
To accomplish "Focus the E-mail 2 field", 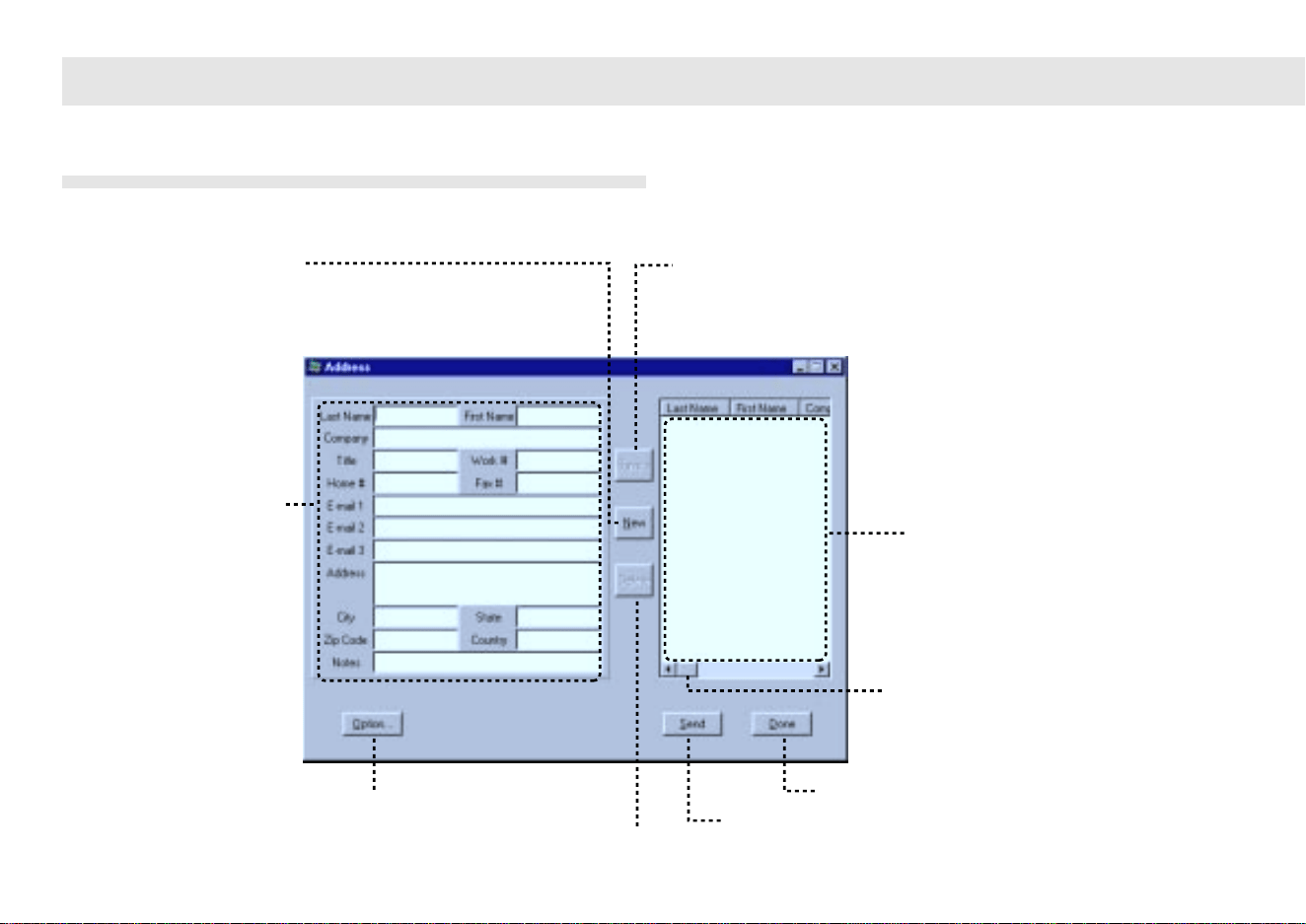I will (x=486, y=529).
